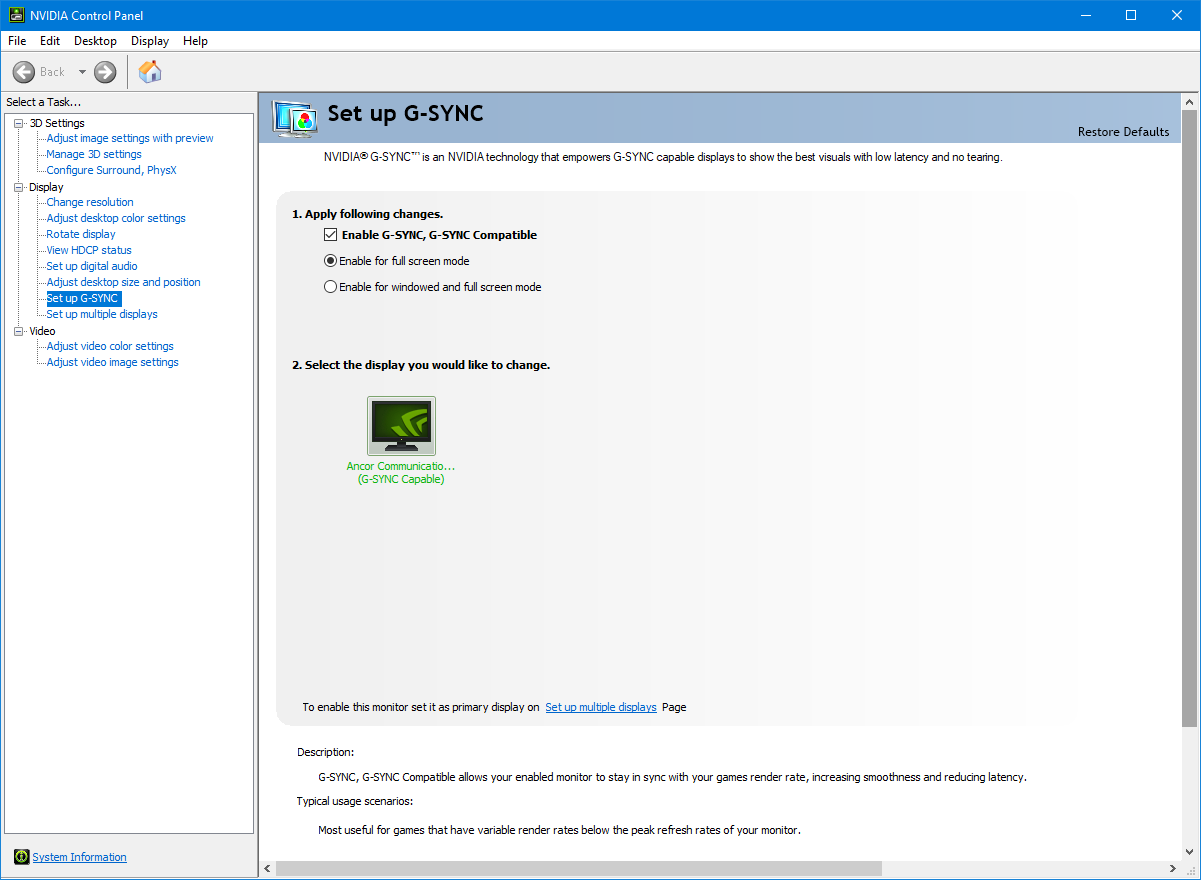Open the System Information link
Viewport: 1201px width, 880px height.
click(x=80, y=857)
